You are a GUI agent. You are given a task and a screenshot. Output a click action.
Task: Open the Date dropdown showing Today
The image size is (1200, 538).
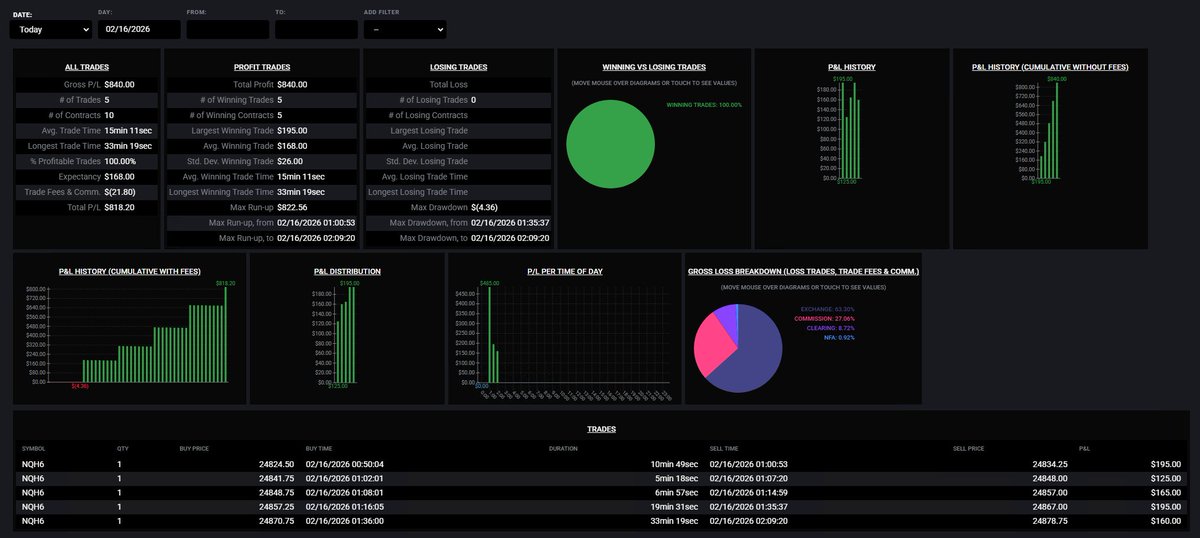pos(50,30)
